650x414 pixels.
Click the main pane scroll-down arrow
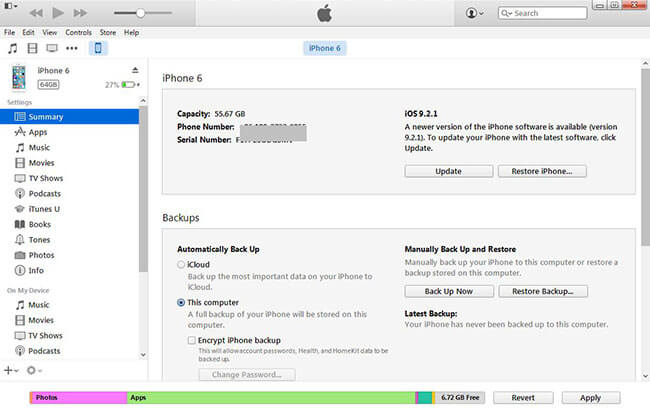pos(645,376)
